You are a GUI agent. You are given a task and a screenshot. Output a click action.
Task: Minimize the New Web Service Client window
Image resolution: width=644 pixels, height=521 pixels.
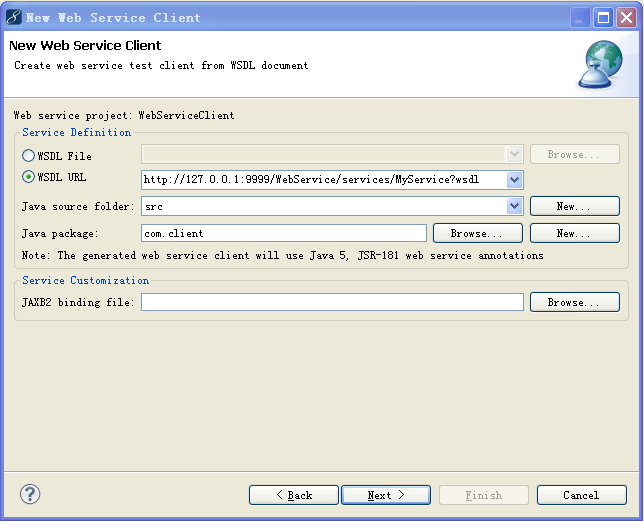click(580, 18)
